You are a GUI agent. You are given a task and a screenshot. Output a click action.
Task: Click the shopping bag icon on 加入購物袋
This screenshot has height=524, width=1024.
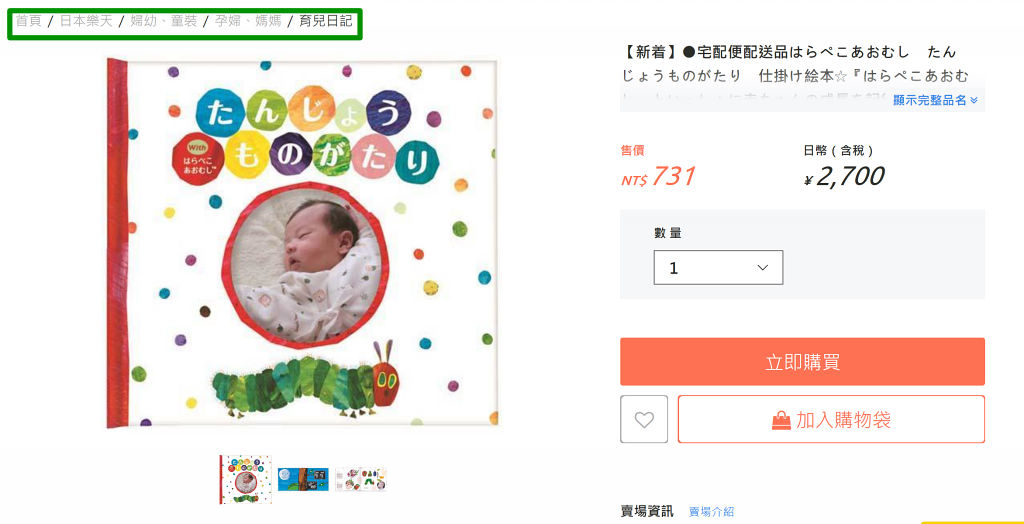pos(781,420)
